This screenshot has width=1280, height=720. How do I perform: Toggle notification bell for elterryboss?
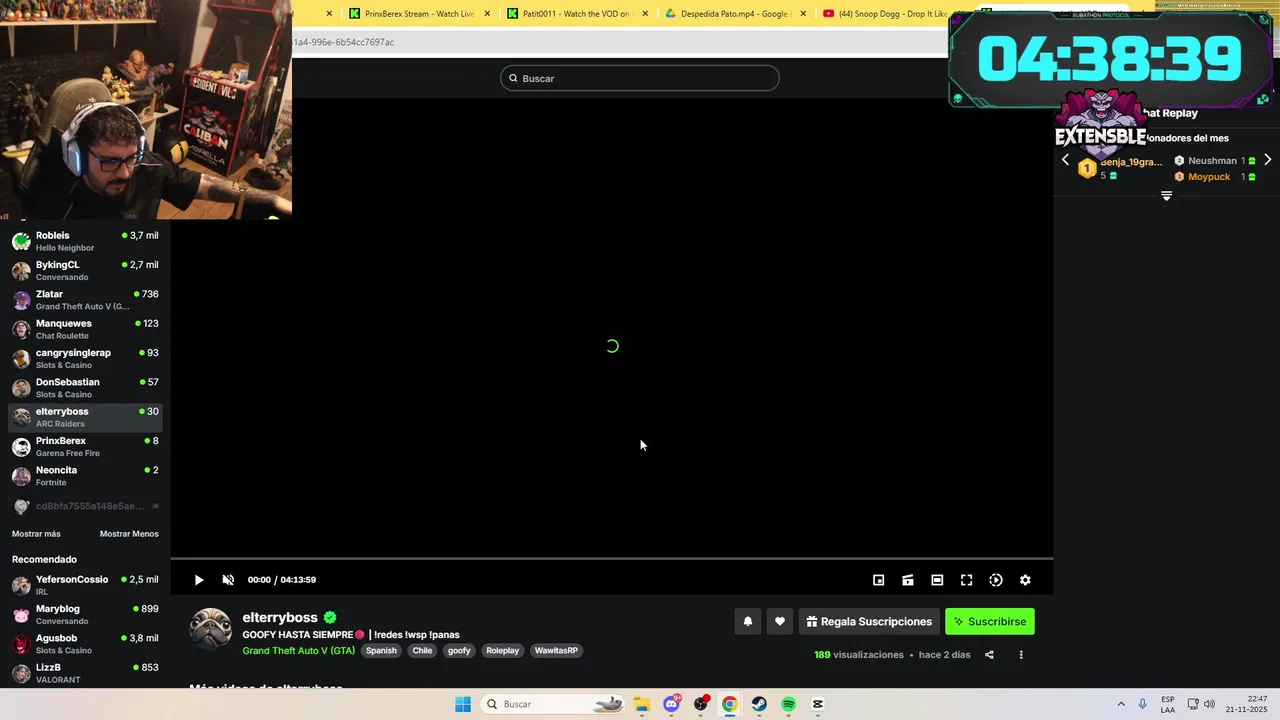pyautogui.click(x=747, y=621)
